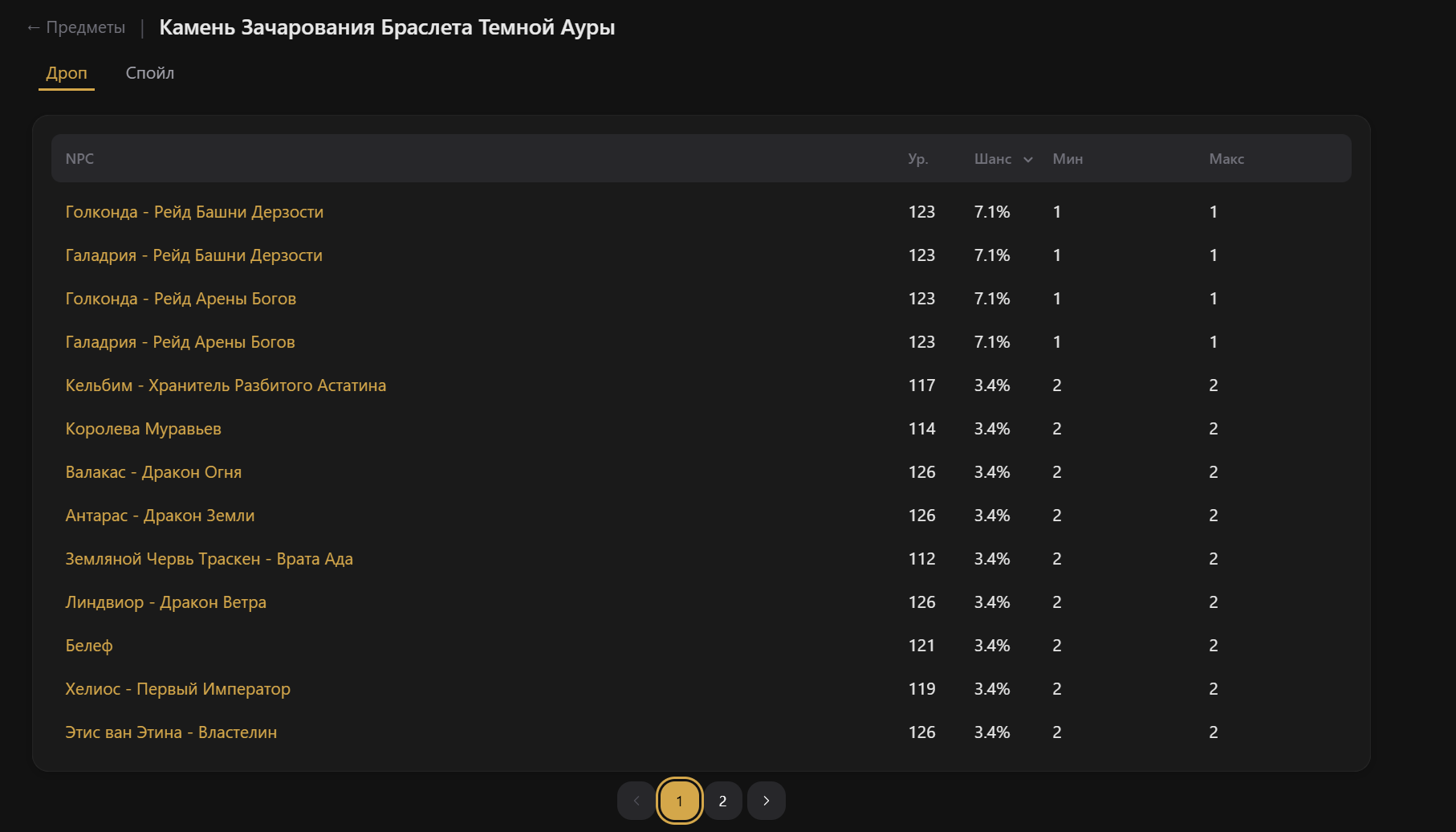
Task: Open the Белеф NPC link
Action: 89,646
